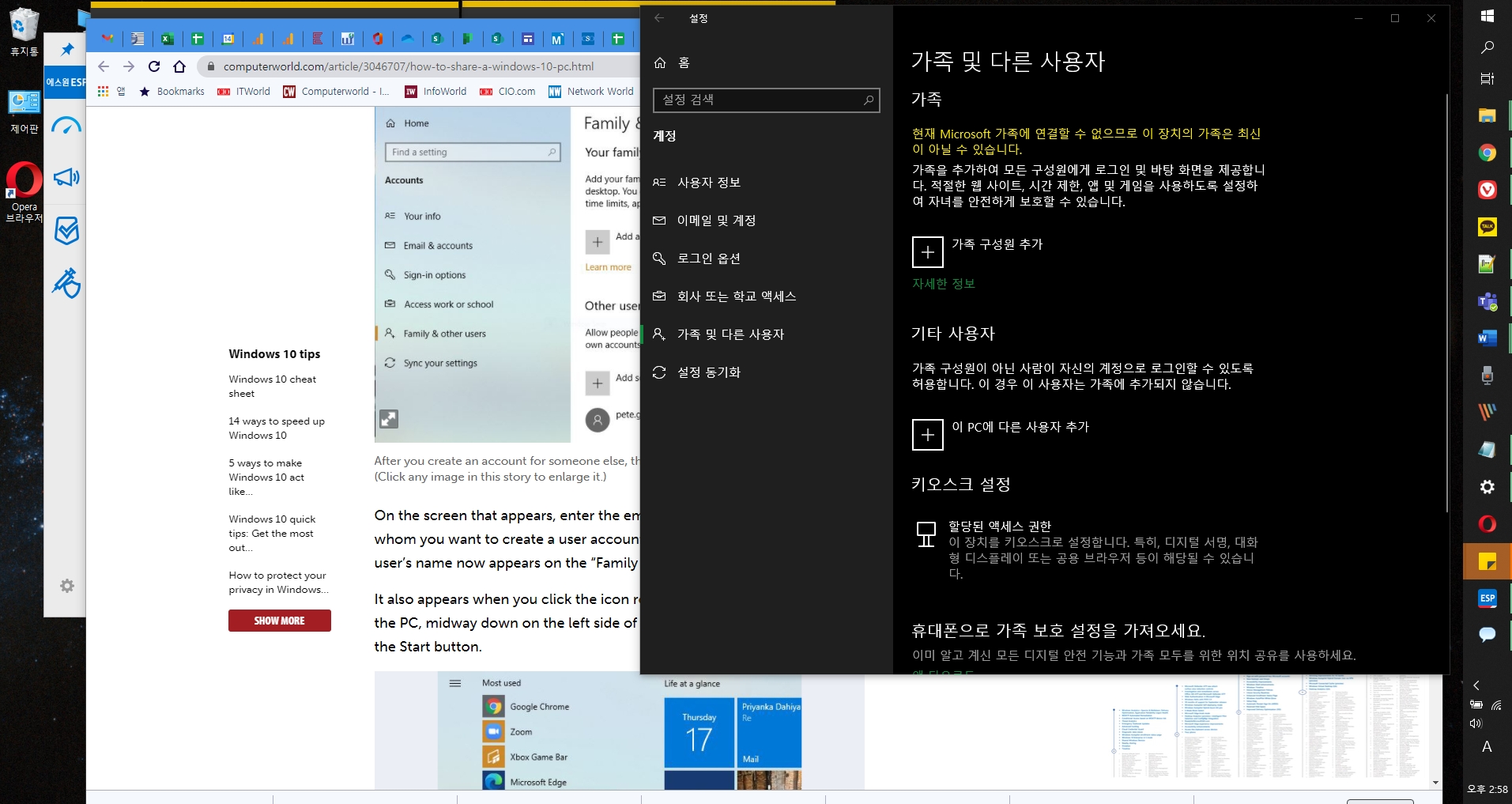Reload the Computerworld page in Chrome

point(154,66)
